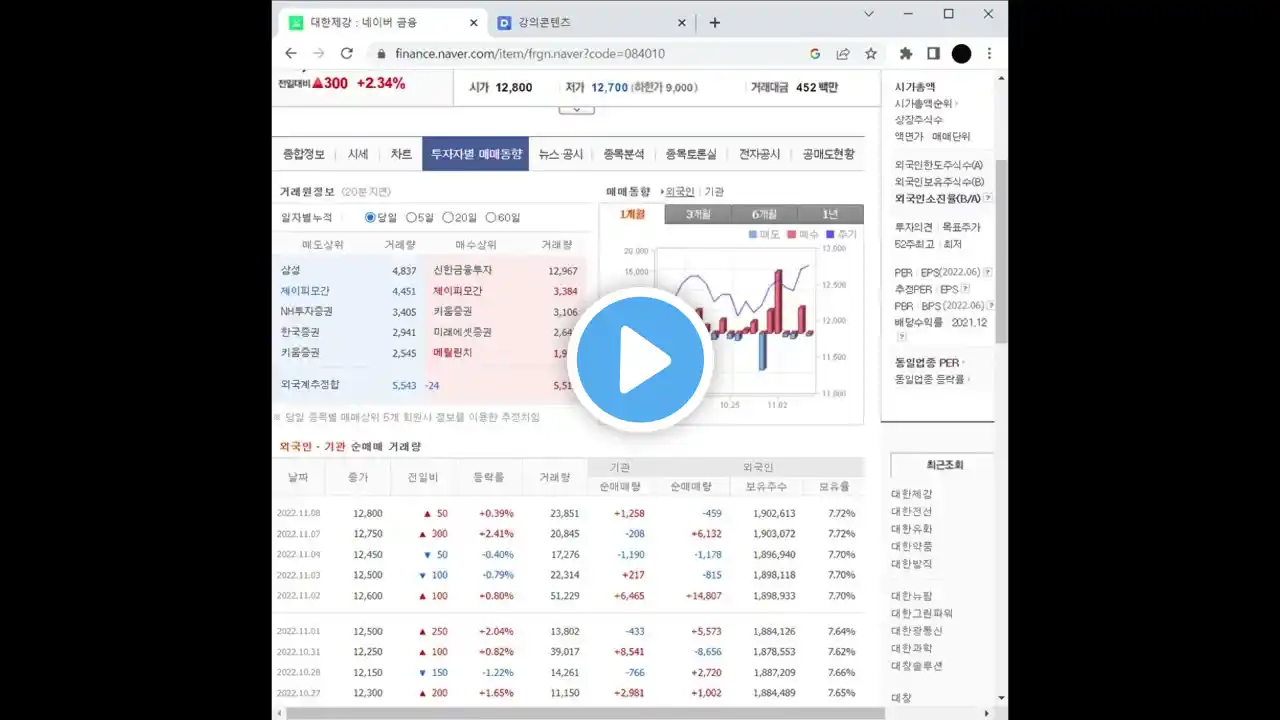The image size is (1280, 720).
Task: Open 종합정보 tab
Action: [x=303, y=154]
